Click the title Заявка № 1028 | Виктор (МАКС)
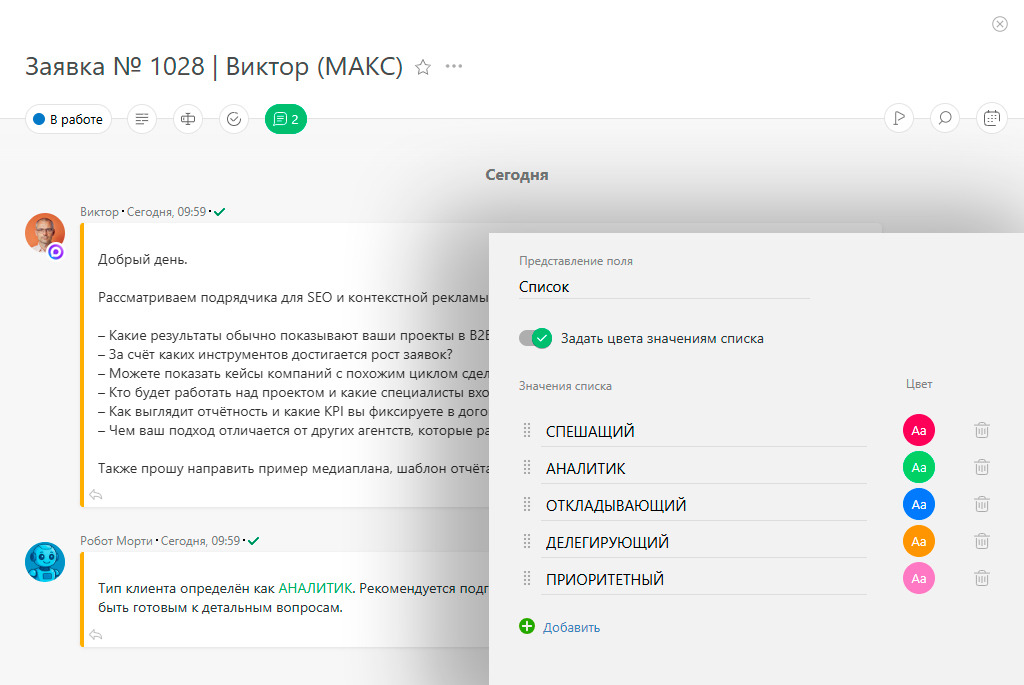Screen dimensions: 1024x685 click(214, 67)
